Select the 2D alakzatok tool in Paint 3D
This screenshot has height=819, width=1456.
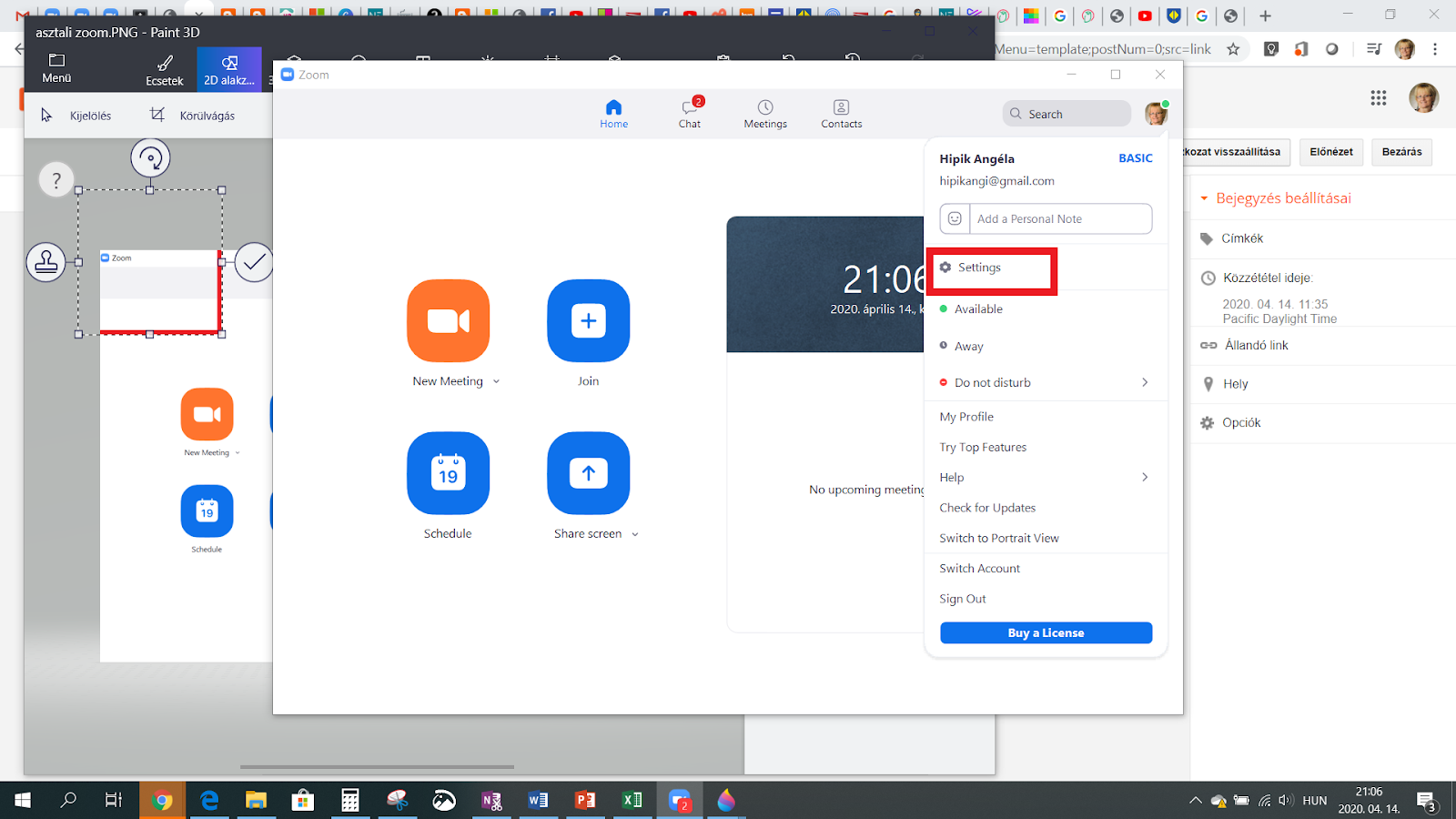pyautogui.click(x=229, y=70)
